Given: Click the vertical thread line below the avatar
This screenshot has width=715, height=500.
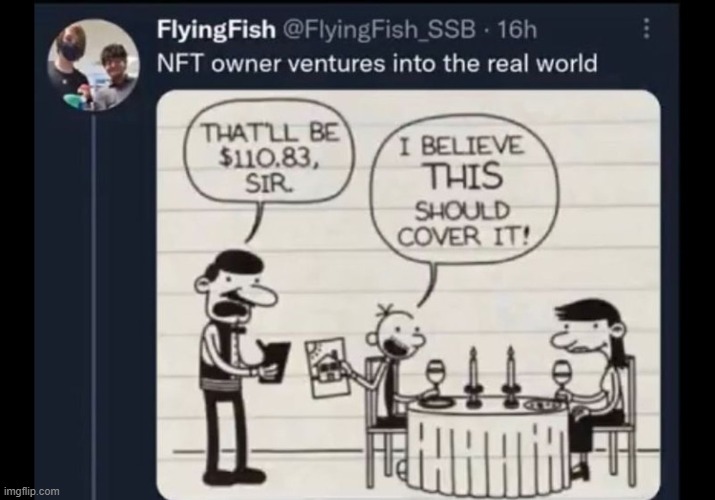Looking at the screenshot, I should (93, 305).
